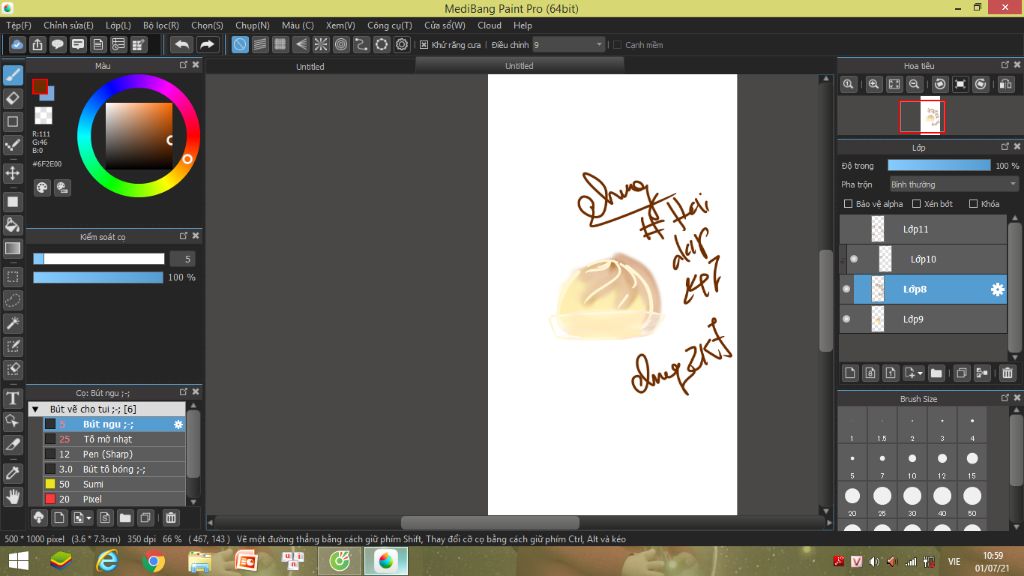Screen dimensions: 1024x576
Task: Select the Pen (Sharp) brush
Action: [114, 455]
